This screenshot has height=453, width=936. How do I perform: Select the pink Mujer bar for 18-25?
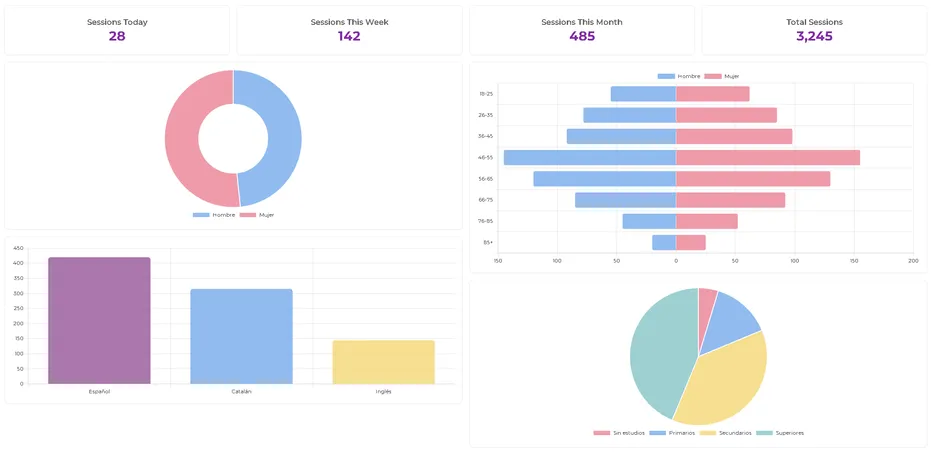[x=713, y=94]
